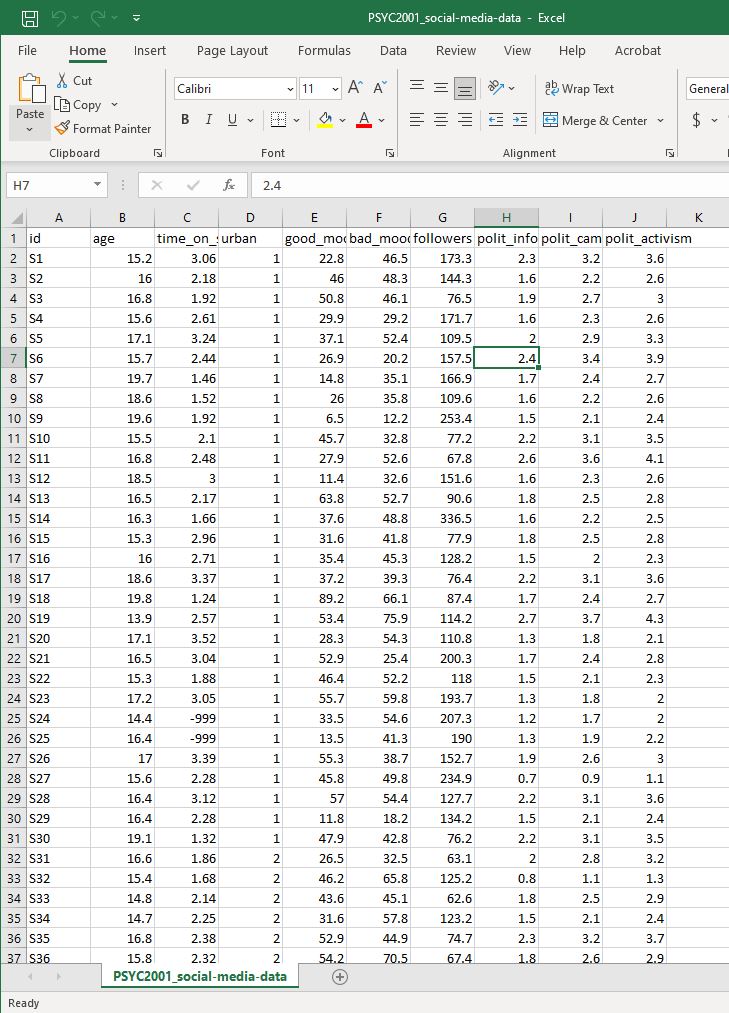Open the Calibri font name dropdown
This screenshot has width=729, height=1013.
coord(291,89)
